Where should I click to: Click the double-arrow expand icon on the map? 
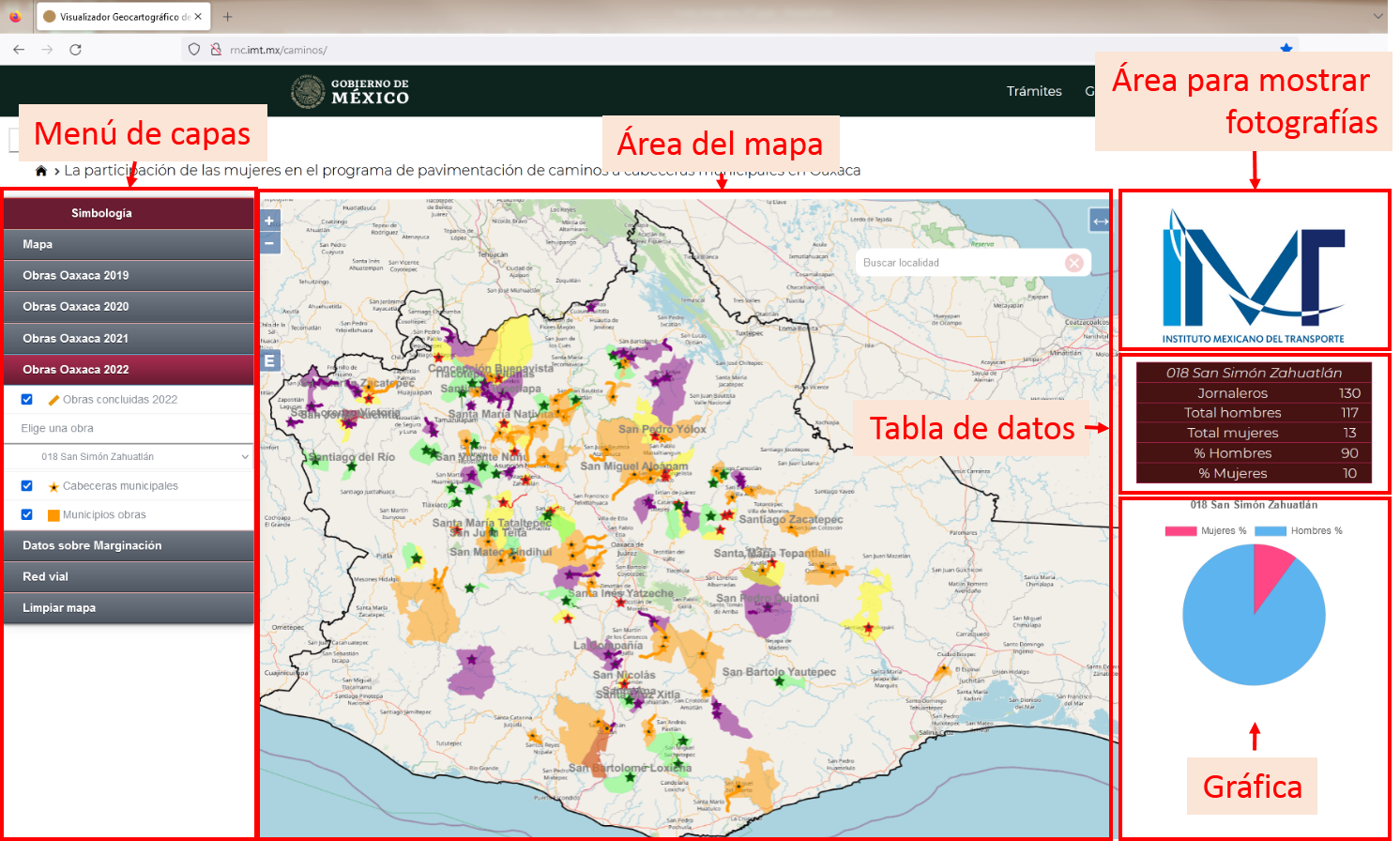point(1098,220)
